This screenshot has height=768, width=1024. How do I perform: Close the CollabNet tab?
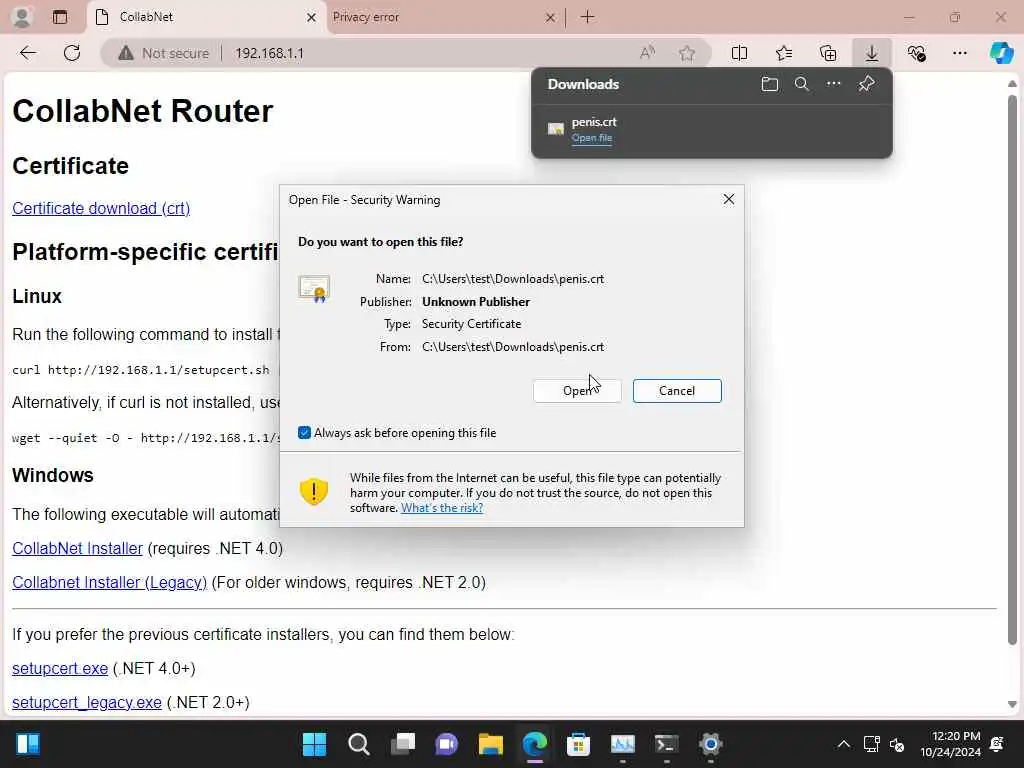312,18
